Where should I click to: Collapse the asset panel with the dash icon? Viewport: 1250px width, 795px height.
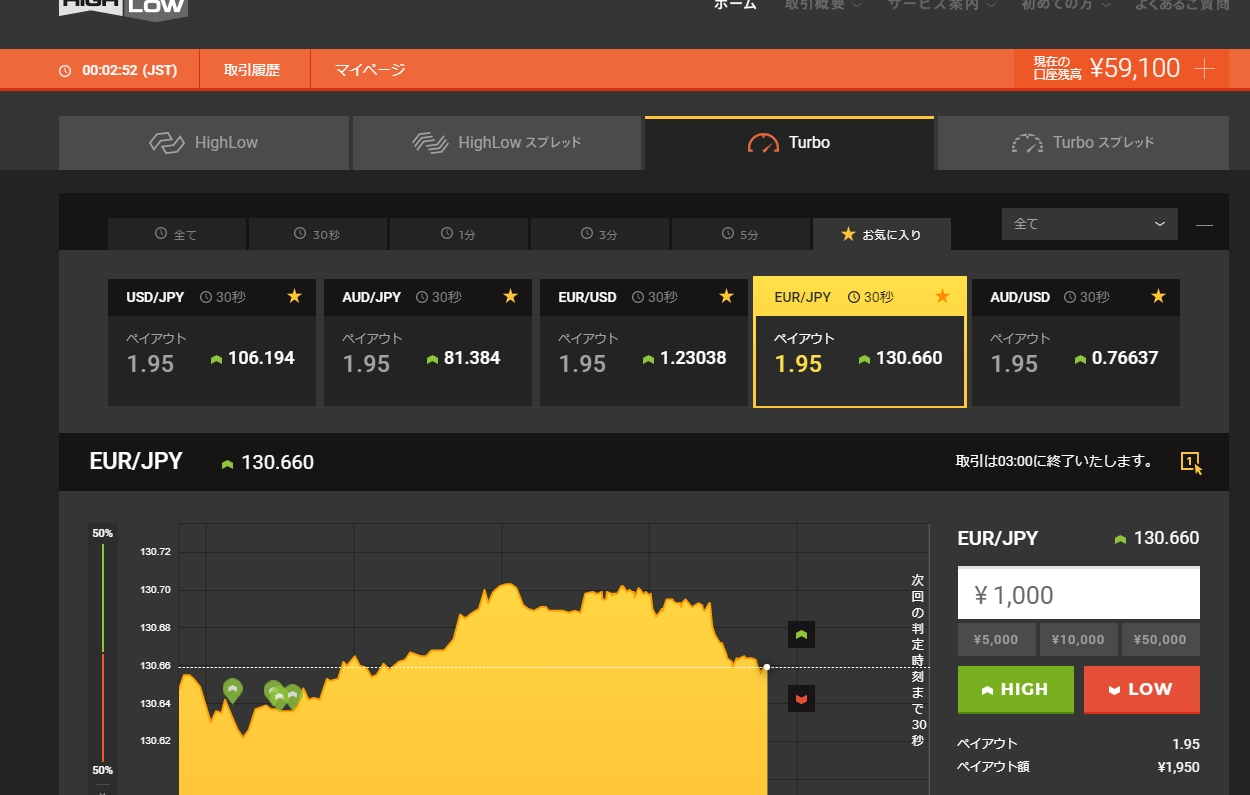coord(1204,225)
